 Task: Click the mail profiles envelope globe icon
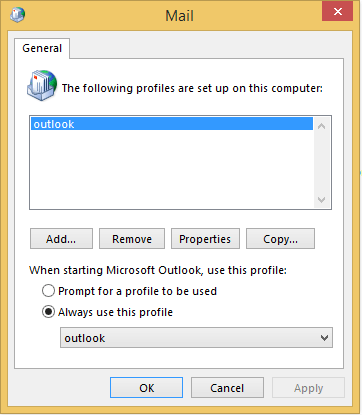(x=42, y=85)
